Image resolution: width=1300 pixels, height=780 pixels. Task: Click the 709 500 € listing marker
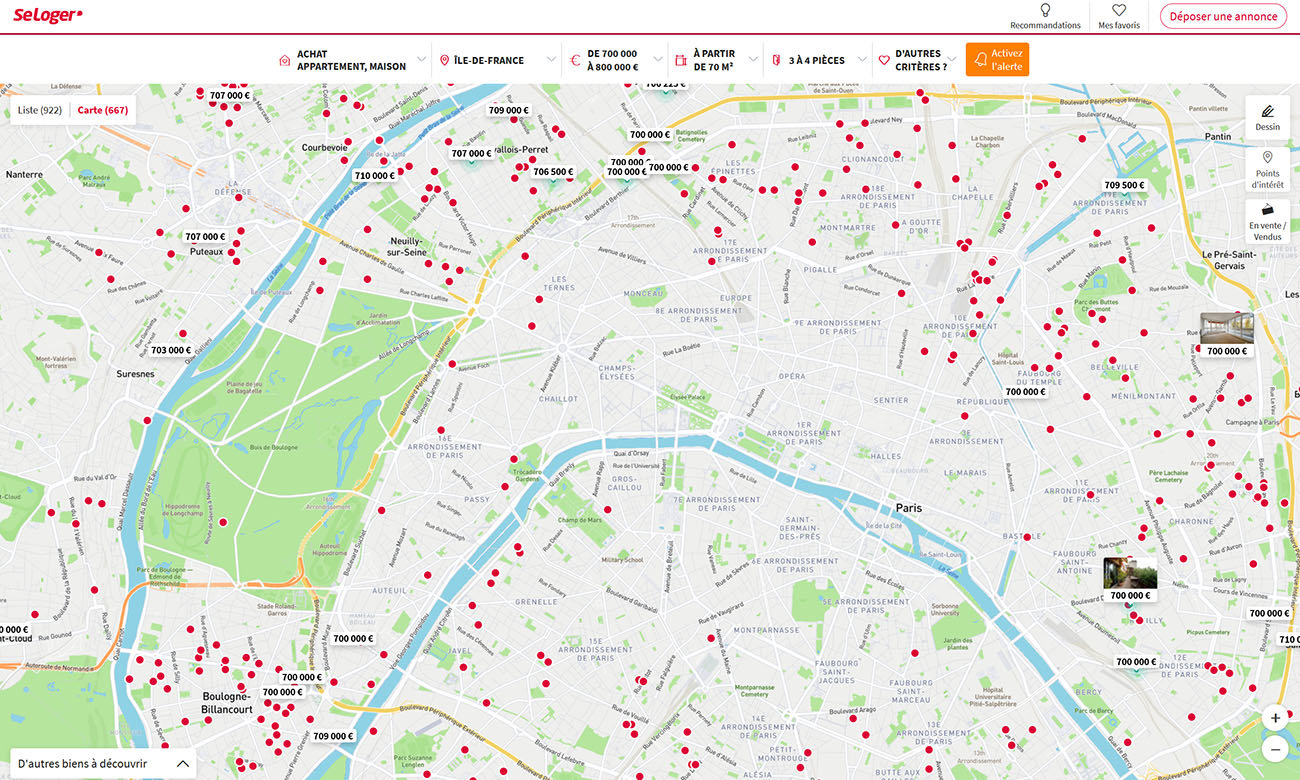click(1124, 185)
